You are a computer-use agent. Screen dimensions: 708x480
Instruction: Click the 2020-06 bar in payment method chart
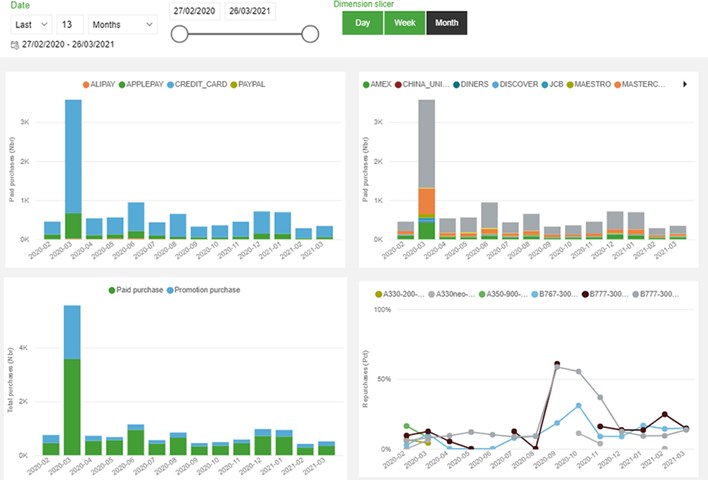(136, 220)
